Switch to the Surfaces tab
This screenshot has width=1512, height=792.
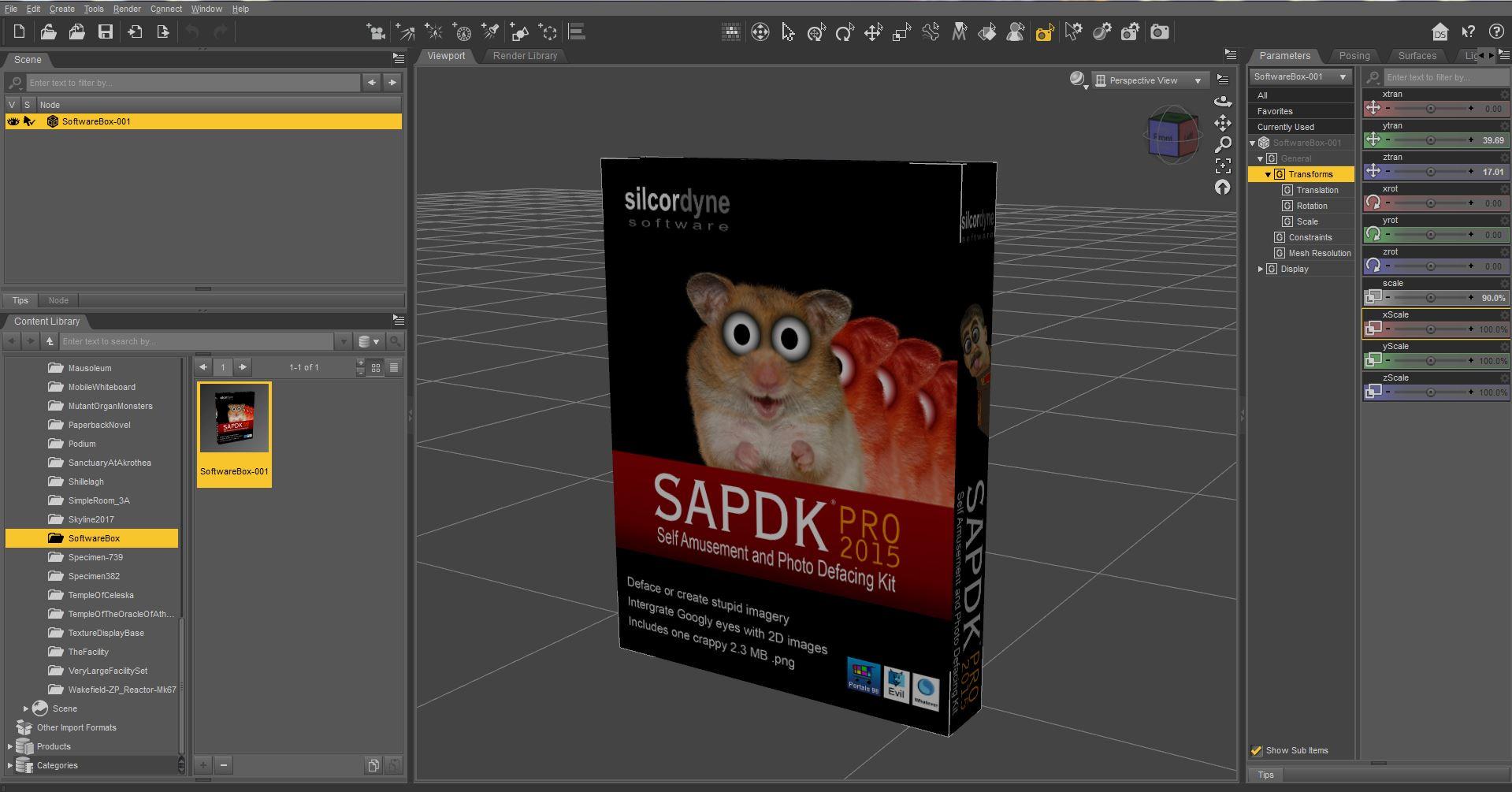pyautogui.click(x=1417, y=56)
